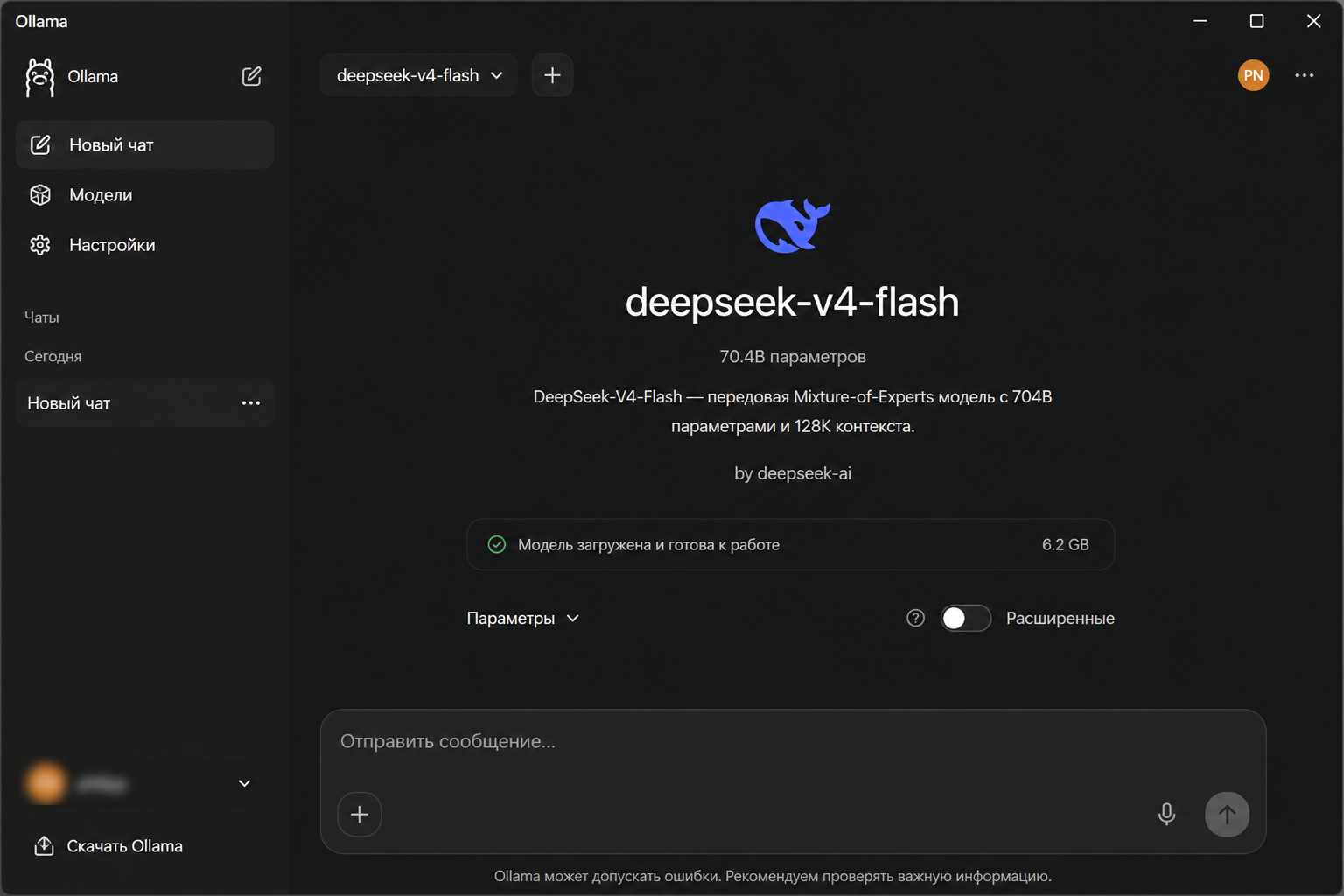1344x896 pixels.
Task: Click the compose icon next to Ollama
Action: point(251,76)
